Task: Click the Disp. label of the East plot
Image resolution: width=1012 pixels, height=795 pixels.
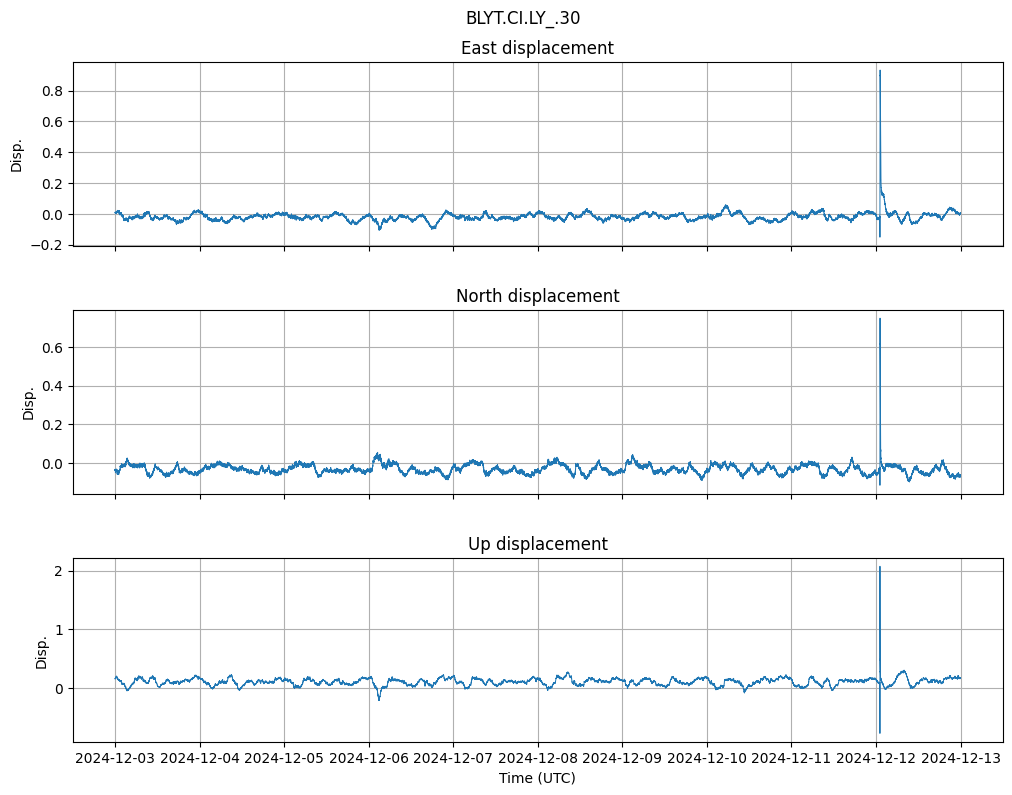Action: coord(17,154)
